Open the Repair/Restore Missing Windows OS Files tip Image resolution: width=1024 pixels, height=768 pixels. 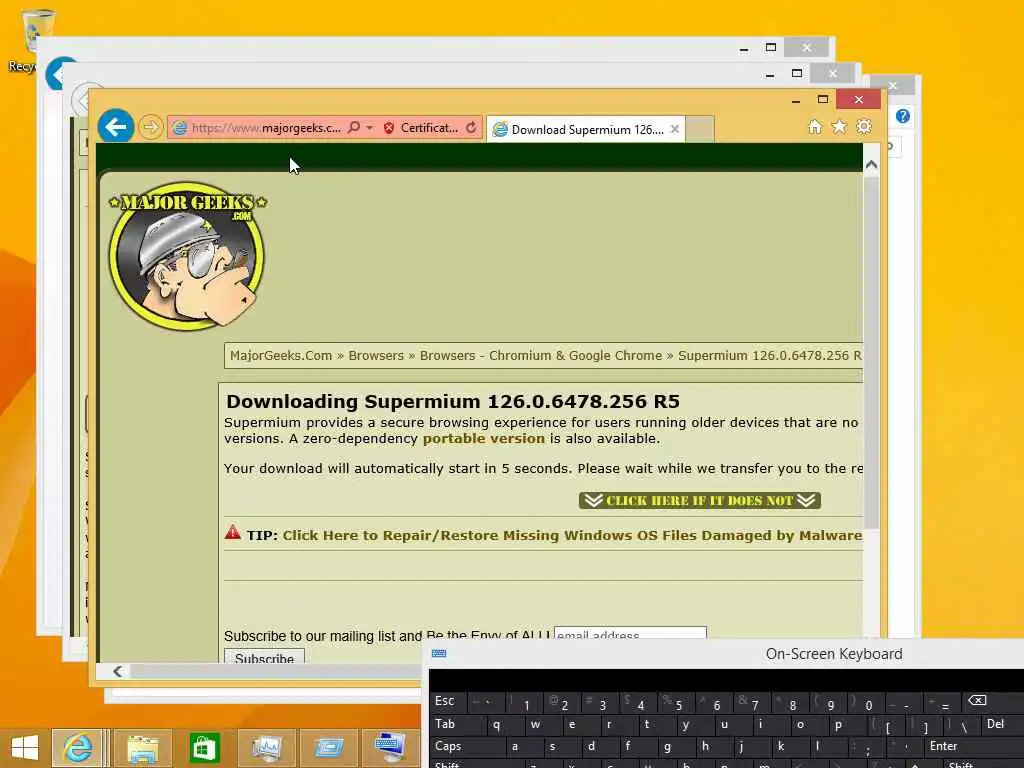[572, 536]
